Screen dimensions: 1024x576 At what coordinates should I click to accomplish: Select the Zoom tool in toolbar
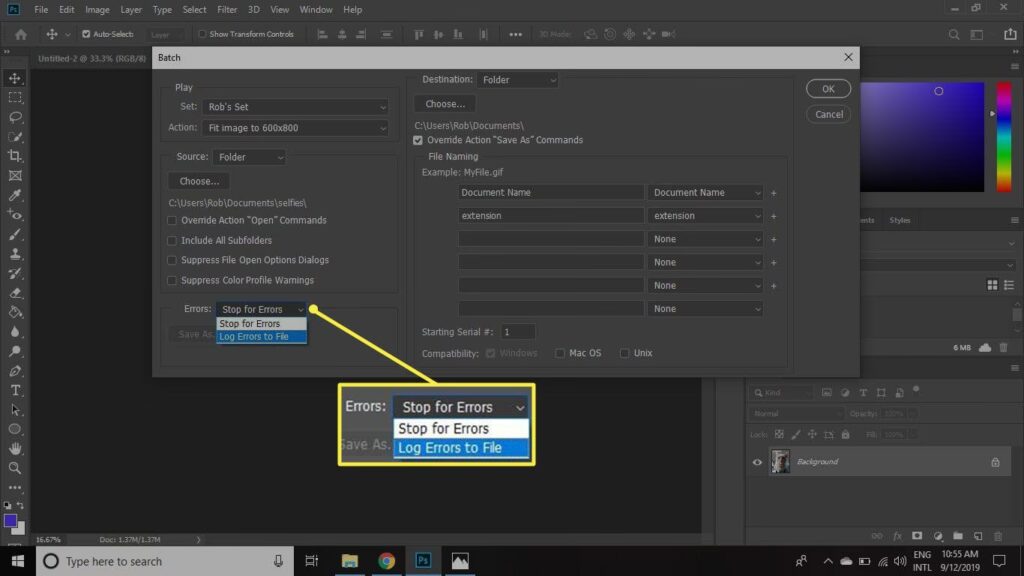pos(15,468)
